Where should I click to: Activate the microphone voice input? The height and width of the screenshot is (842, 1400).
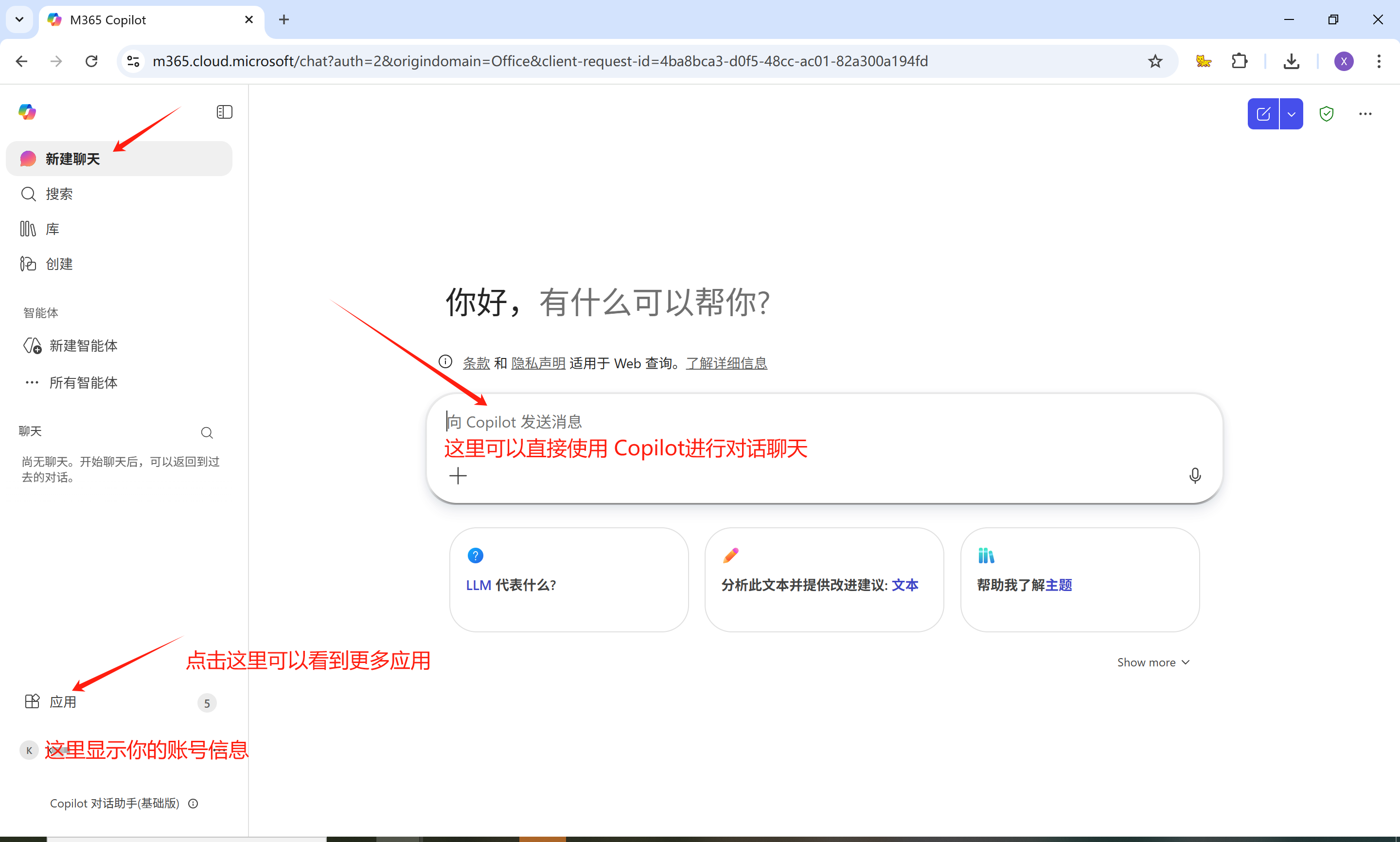click(x=1195, y=475)
